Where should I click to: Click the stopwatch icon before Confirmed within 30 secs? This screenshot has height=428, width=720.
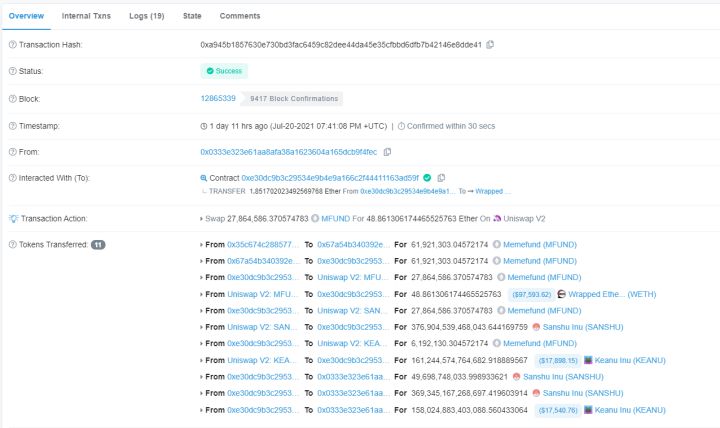point(401,126)
